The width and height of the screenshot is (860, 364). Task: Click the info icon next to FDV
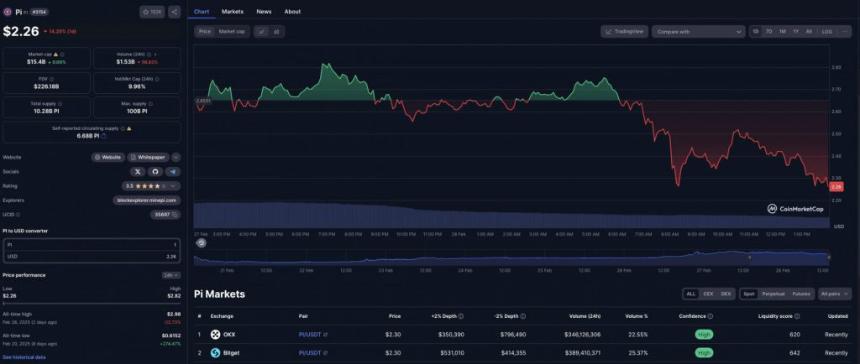point(53,79)
